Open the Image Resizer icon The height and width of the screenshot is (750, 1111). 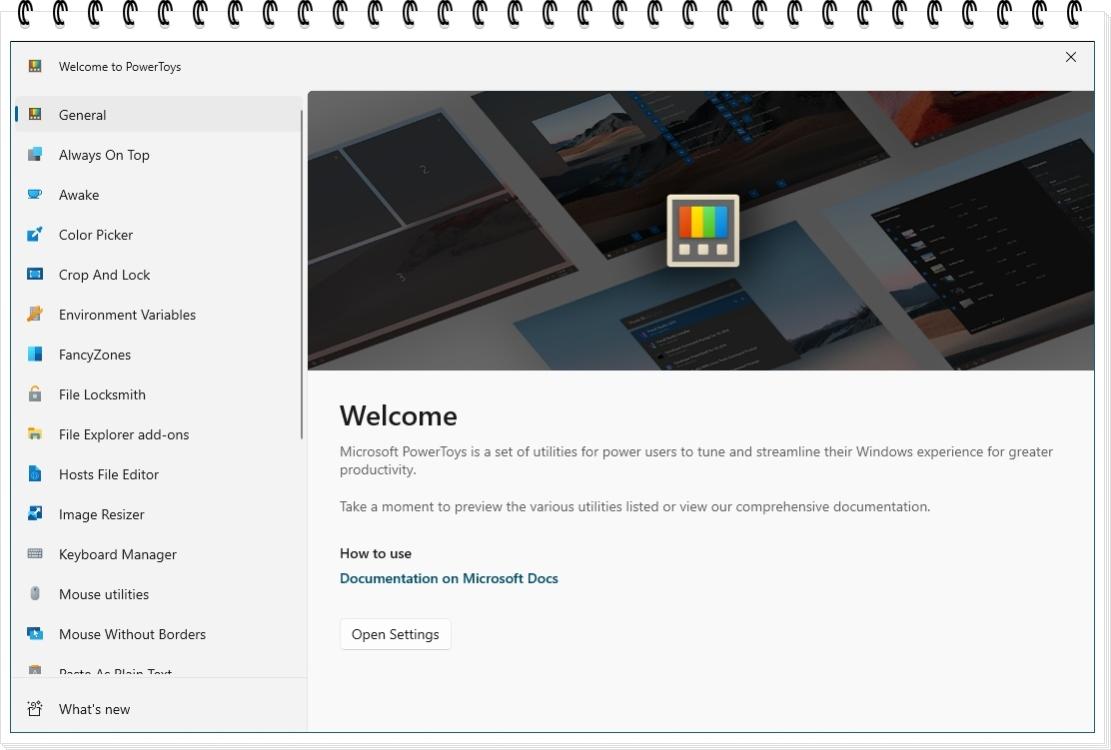pyautogui.click(x=35, y=514)
